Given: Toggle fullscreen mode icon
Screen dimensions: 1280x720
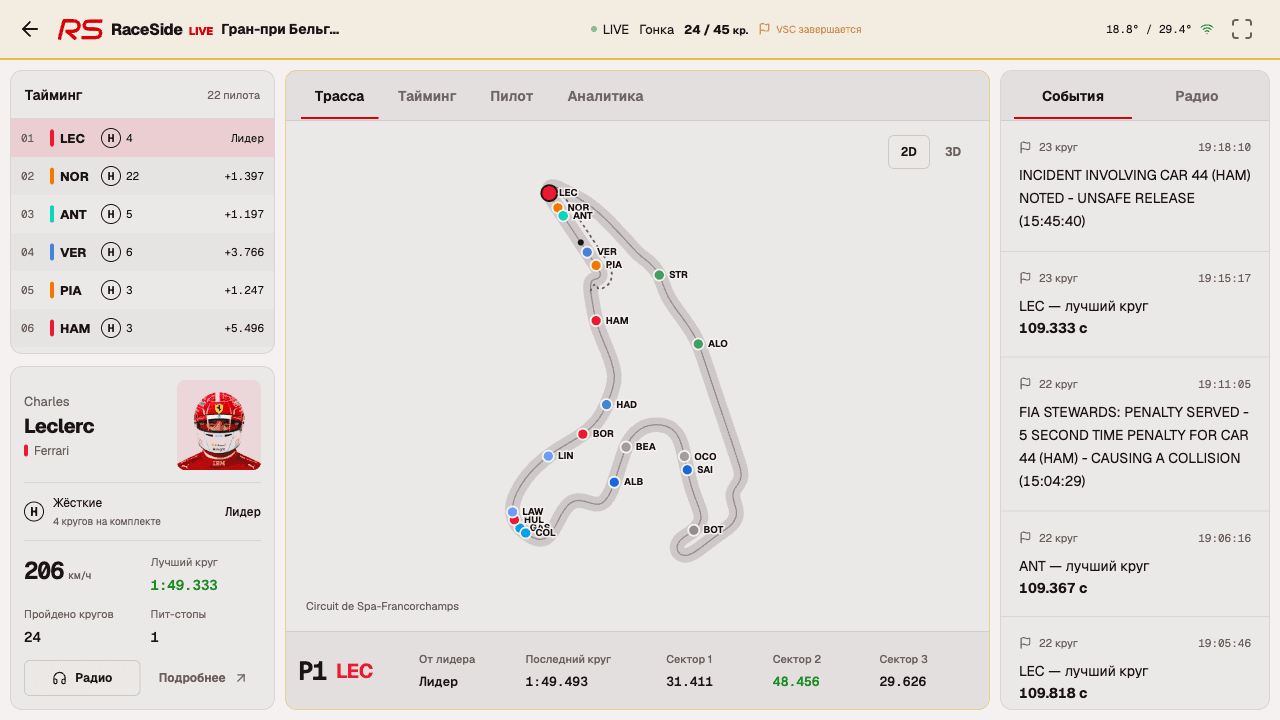Looking at the screenshot, I should tap(1242, 29).
